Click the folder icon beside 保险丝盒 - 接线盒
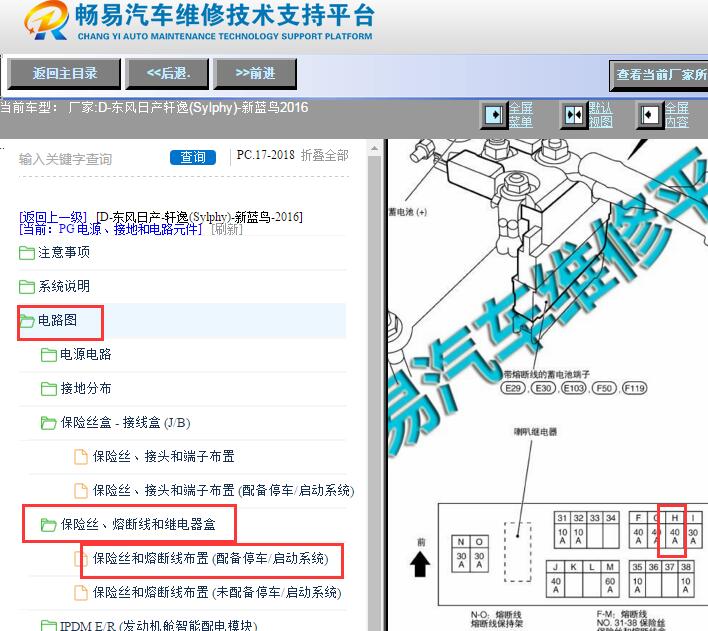 tap(48, 423)
